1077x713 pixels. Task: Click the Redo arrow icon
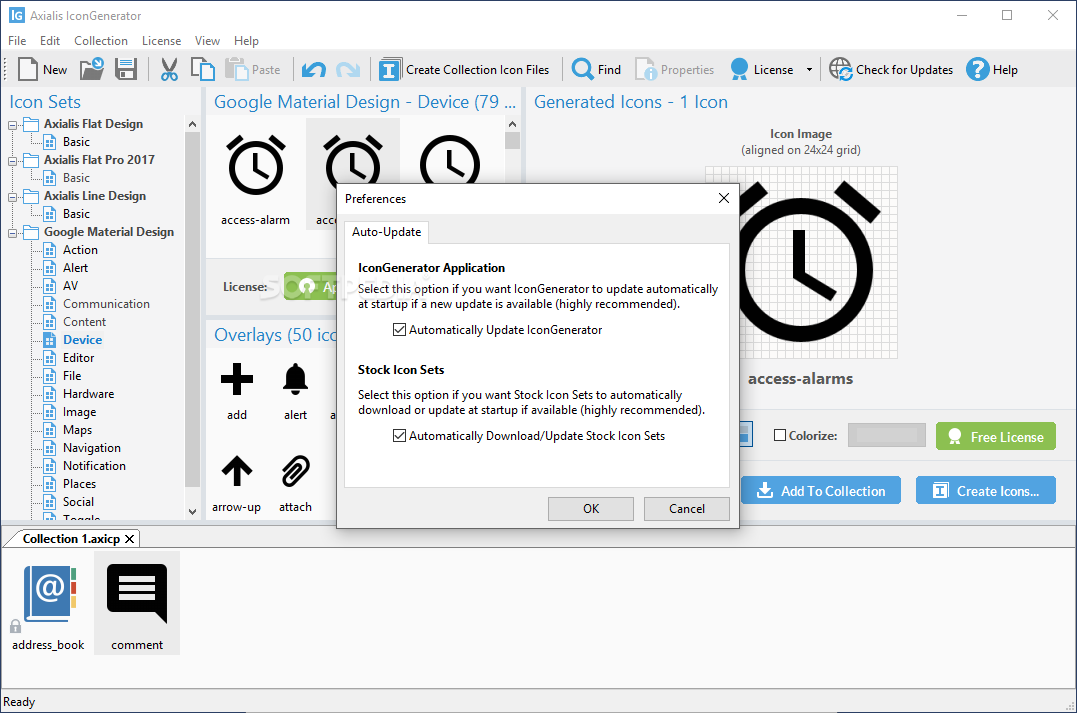(348, 69)
